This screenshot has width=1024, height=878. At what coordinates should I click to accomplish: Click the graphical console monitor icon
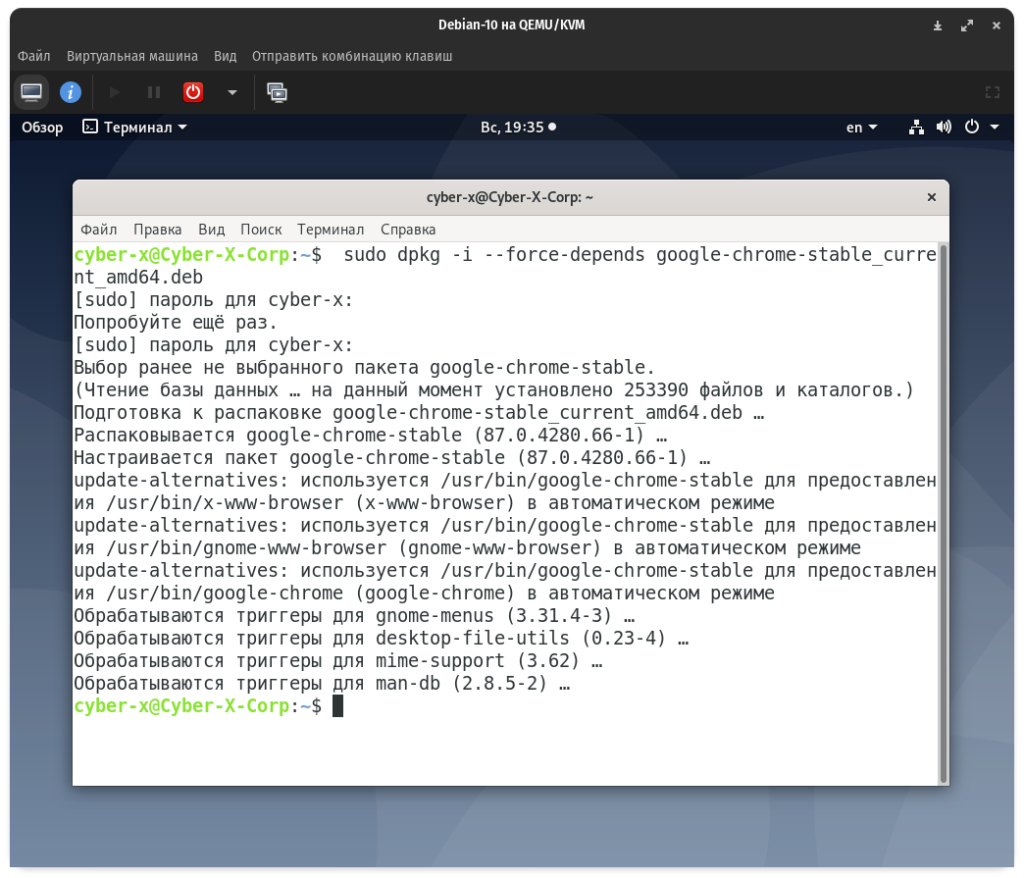coord(32,92)
